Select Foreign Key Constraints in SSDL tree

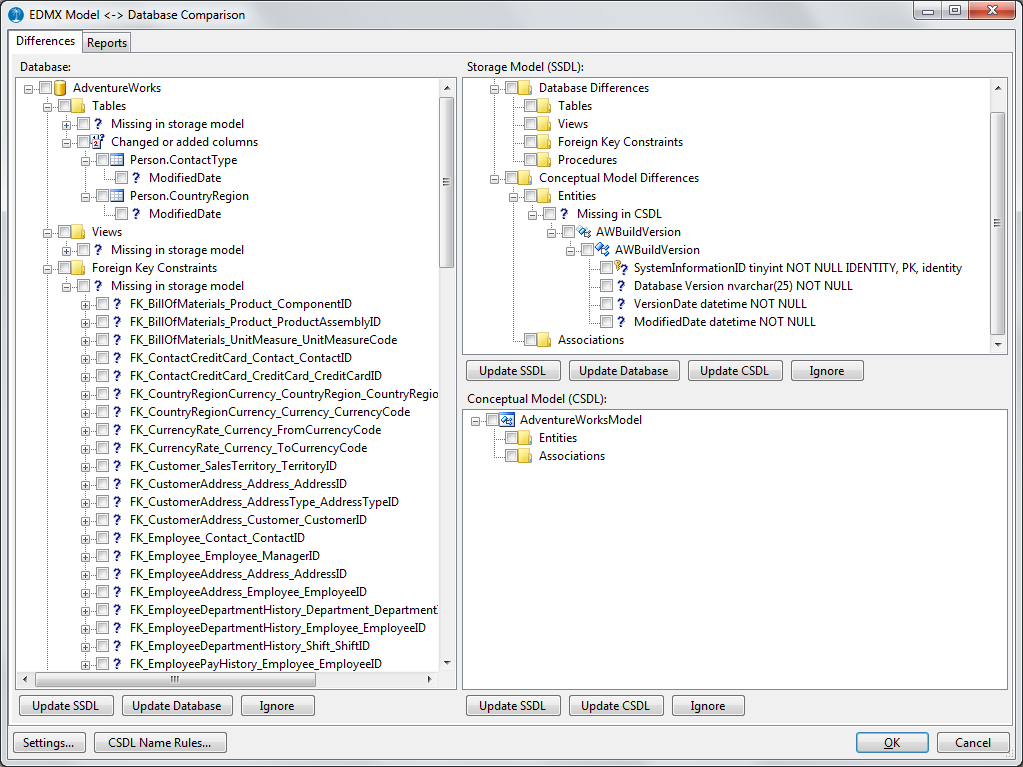coord(620,142)
